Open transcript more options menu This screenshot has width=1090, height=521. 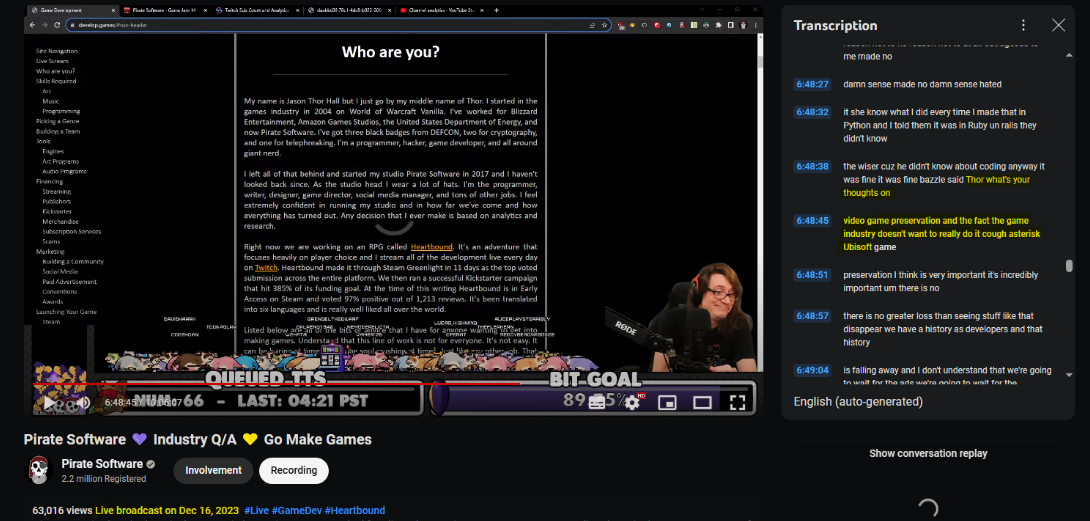pyautogui.click(x=1023, y=25)
